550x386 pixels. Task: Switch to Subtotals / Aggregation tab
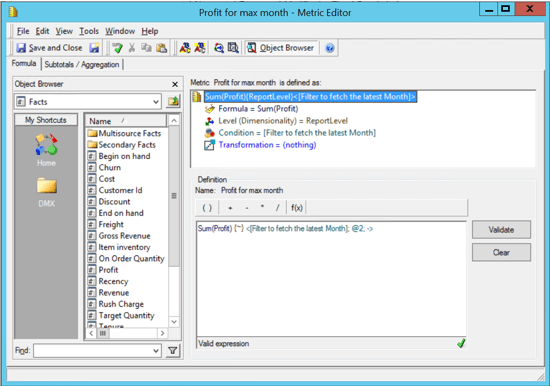point(82,65)
